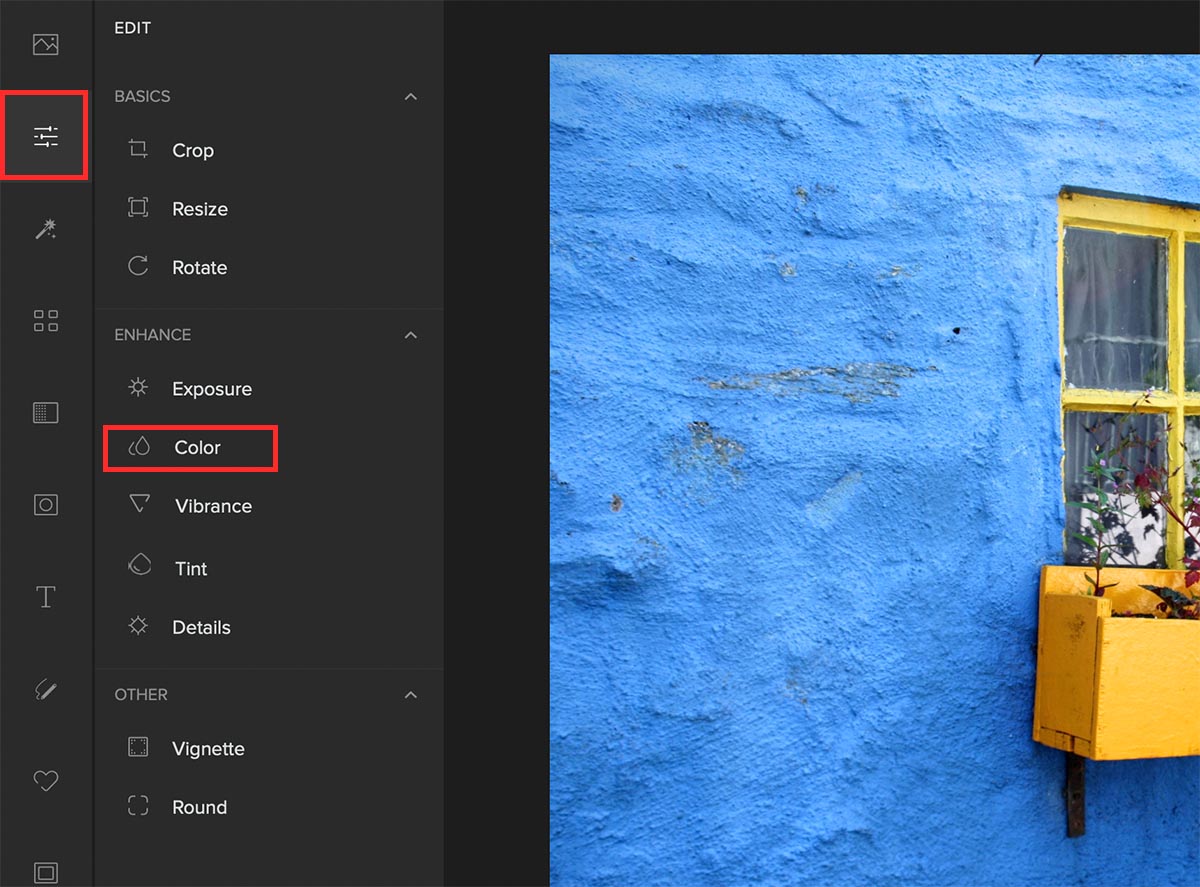This screenshot has height=887, width=1200.
Task: Open the Text tool in sidebar
Action: [46, 597]
